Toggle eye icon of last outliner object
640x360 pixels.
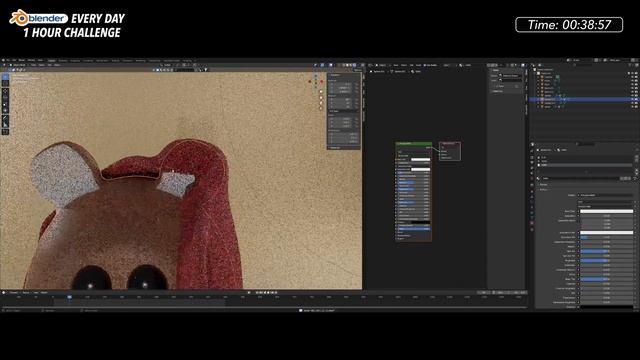click(632, 107)
